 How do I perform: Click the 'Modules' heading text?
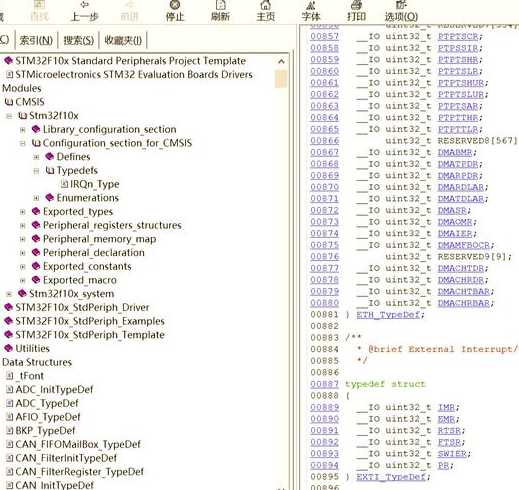point(22,88)
